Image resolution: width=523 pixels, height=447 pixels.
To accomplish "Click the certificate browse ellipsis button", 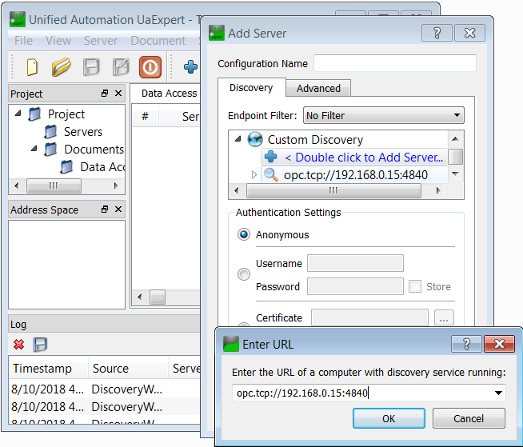I will pyautogui.click(x=444, y=318).
